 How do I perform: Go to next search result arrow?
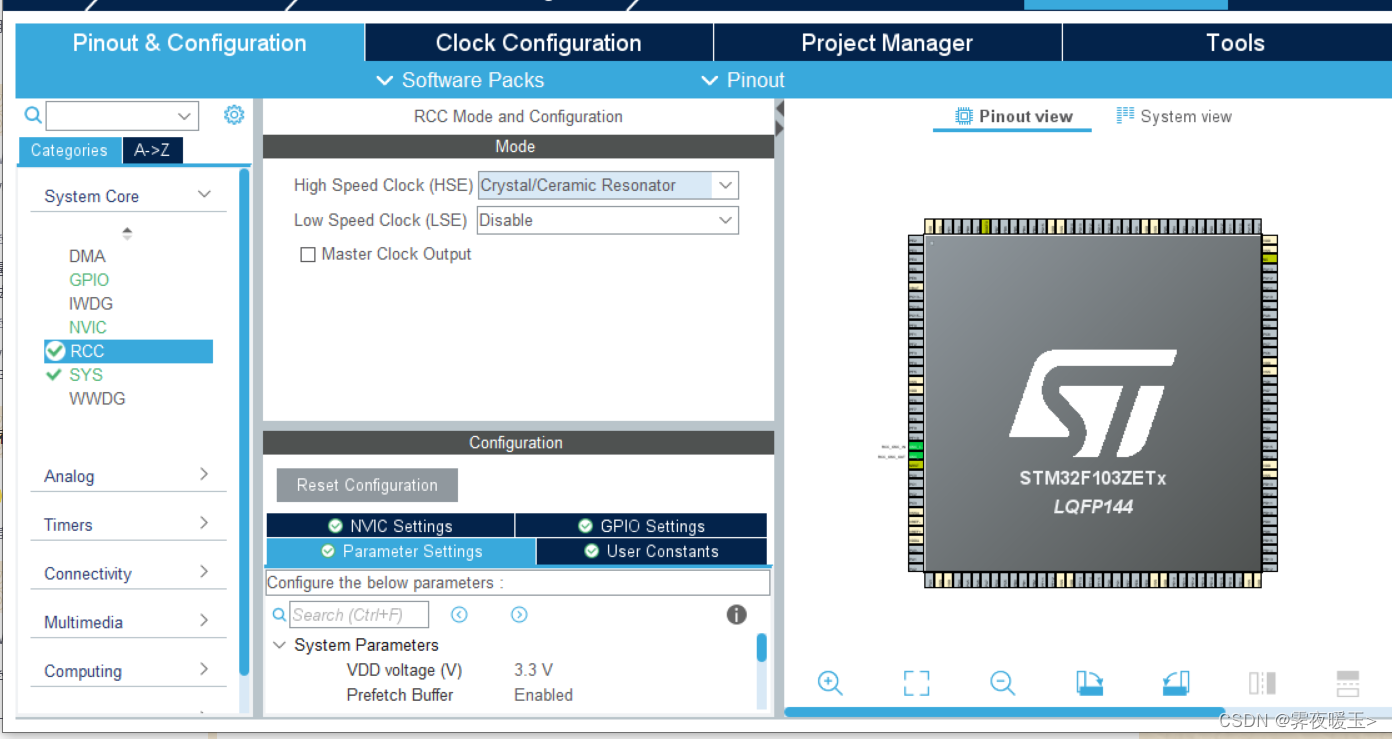(519, 615)
